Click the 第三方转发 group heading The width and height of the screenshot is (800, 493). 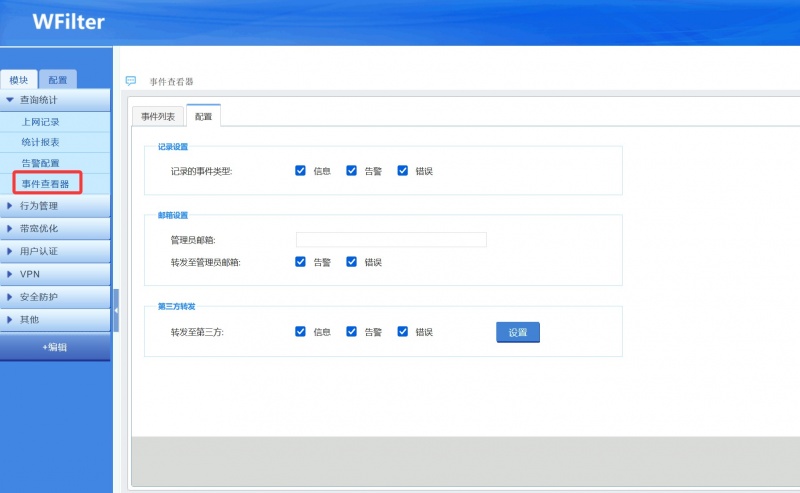[177, 306]
